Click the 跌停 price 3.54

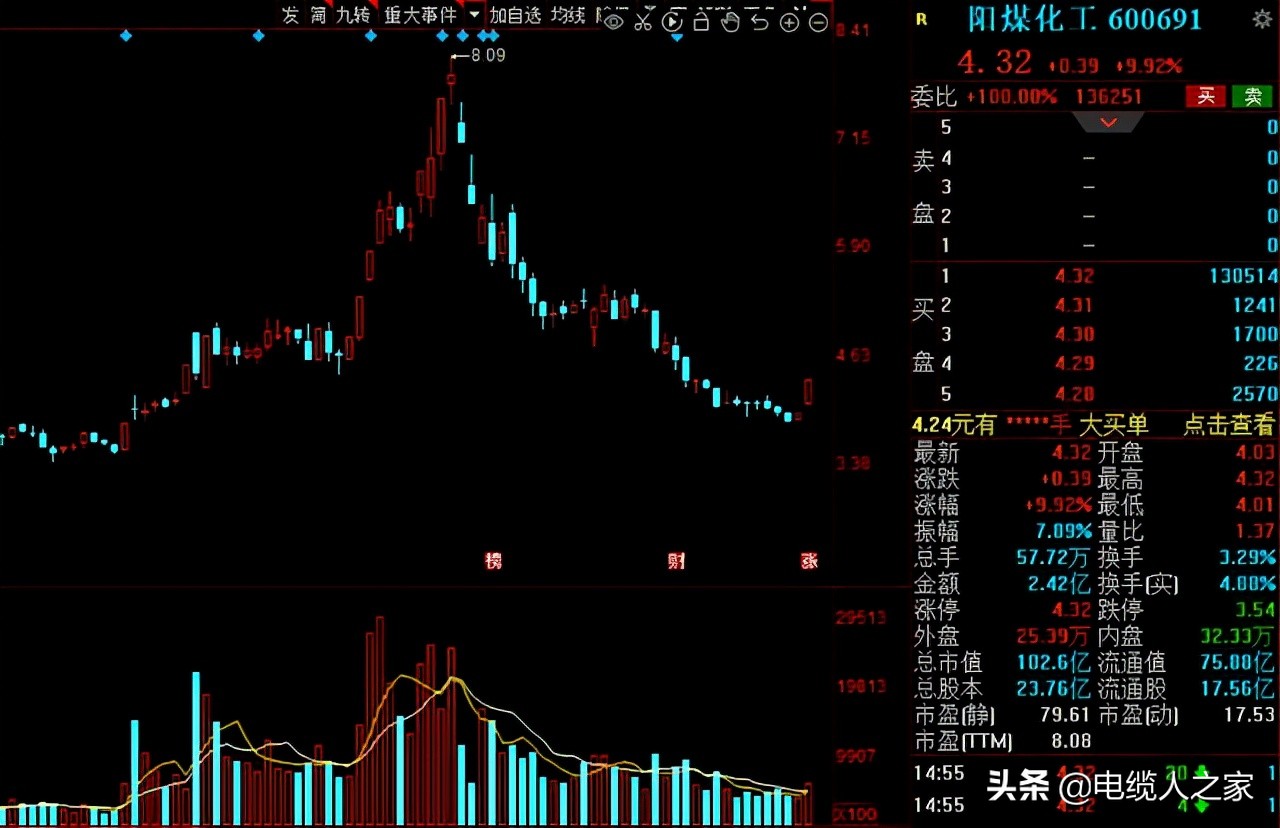[1257, 609]
